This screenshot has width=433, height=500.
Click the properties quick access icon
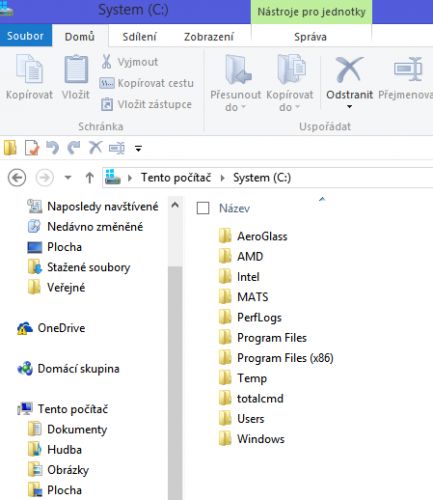(x=32, y=148)
